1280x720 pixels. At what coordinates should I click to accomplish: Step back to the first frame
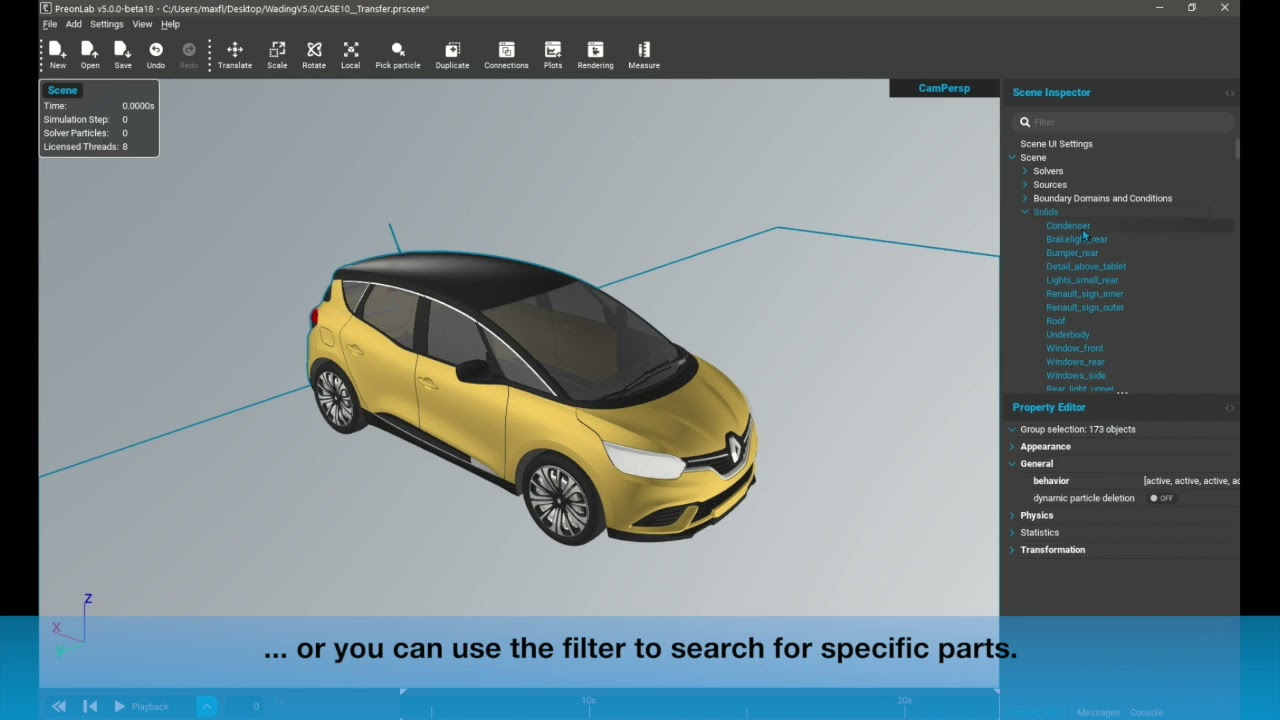coord(90,707)
